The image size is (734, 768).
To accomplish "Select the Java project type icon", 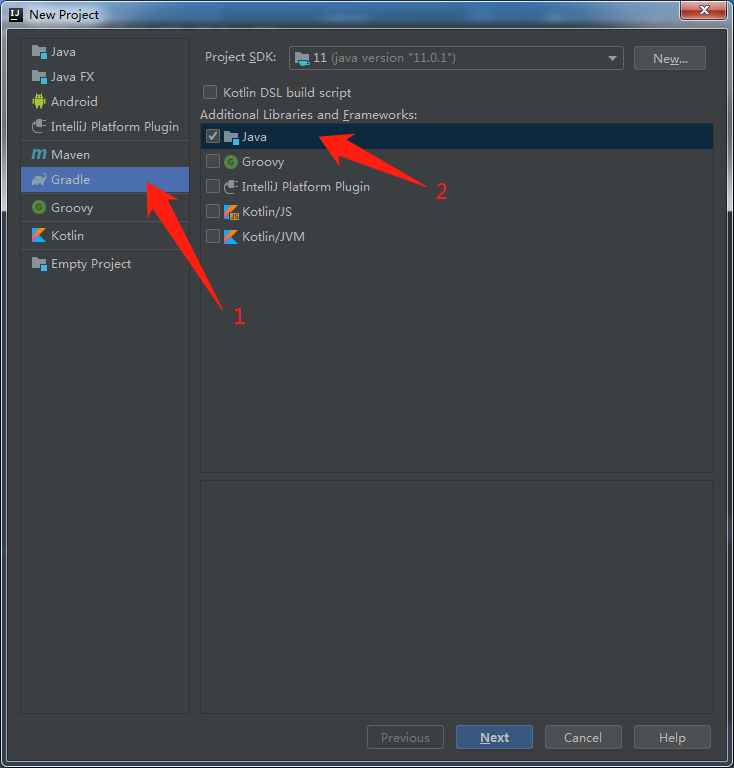I will coord(39,51).
